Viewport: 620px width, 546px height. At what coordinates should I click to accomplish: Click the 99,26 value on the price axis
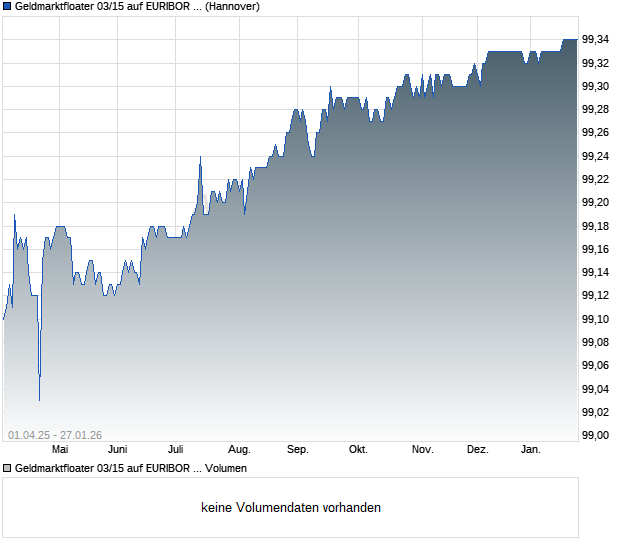595,132
